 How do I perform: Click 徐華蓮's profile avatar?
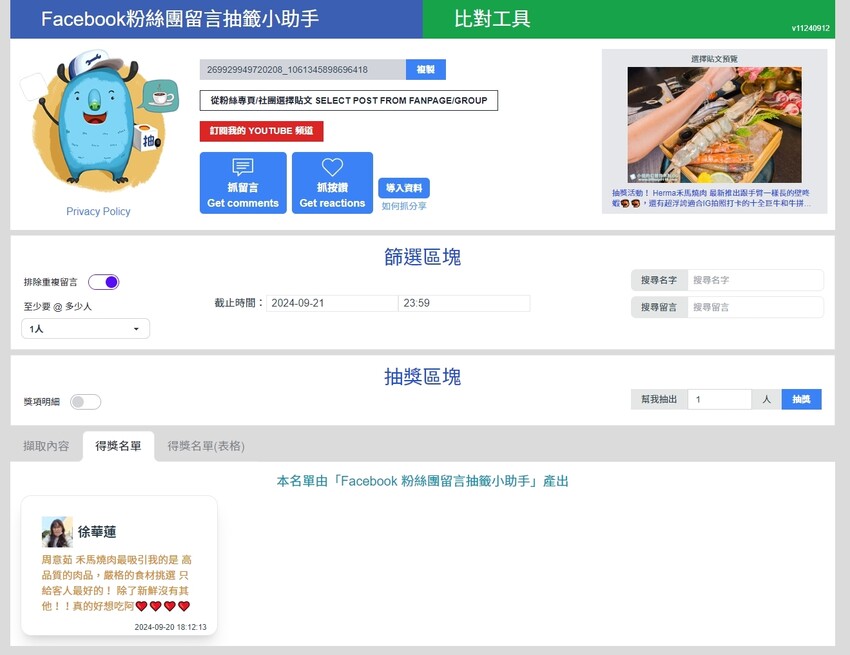[x=57, y=532]
